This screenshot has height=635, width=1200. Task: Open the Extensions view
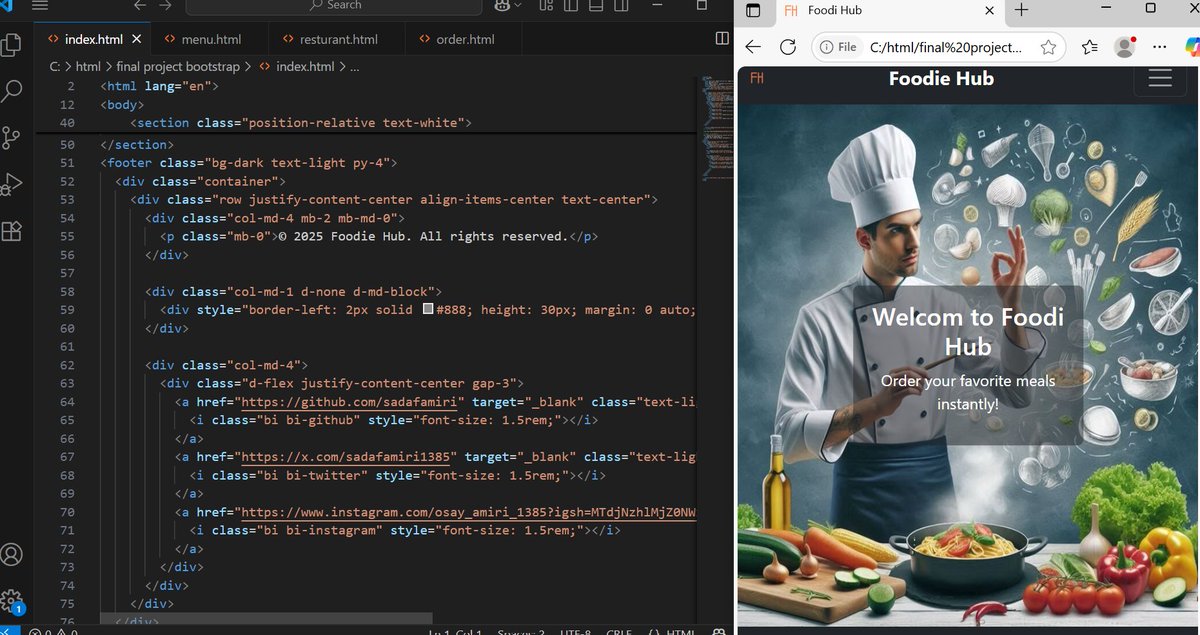13,231
